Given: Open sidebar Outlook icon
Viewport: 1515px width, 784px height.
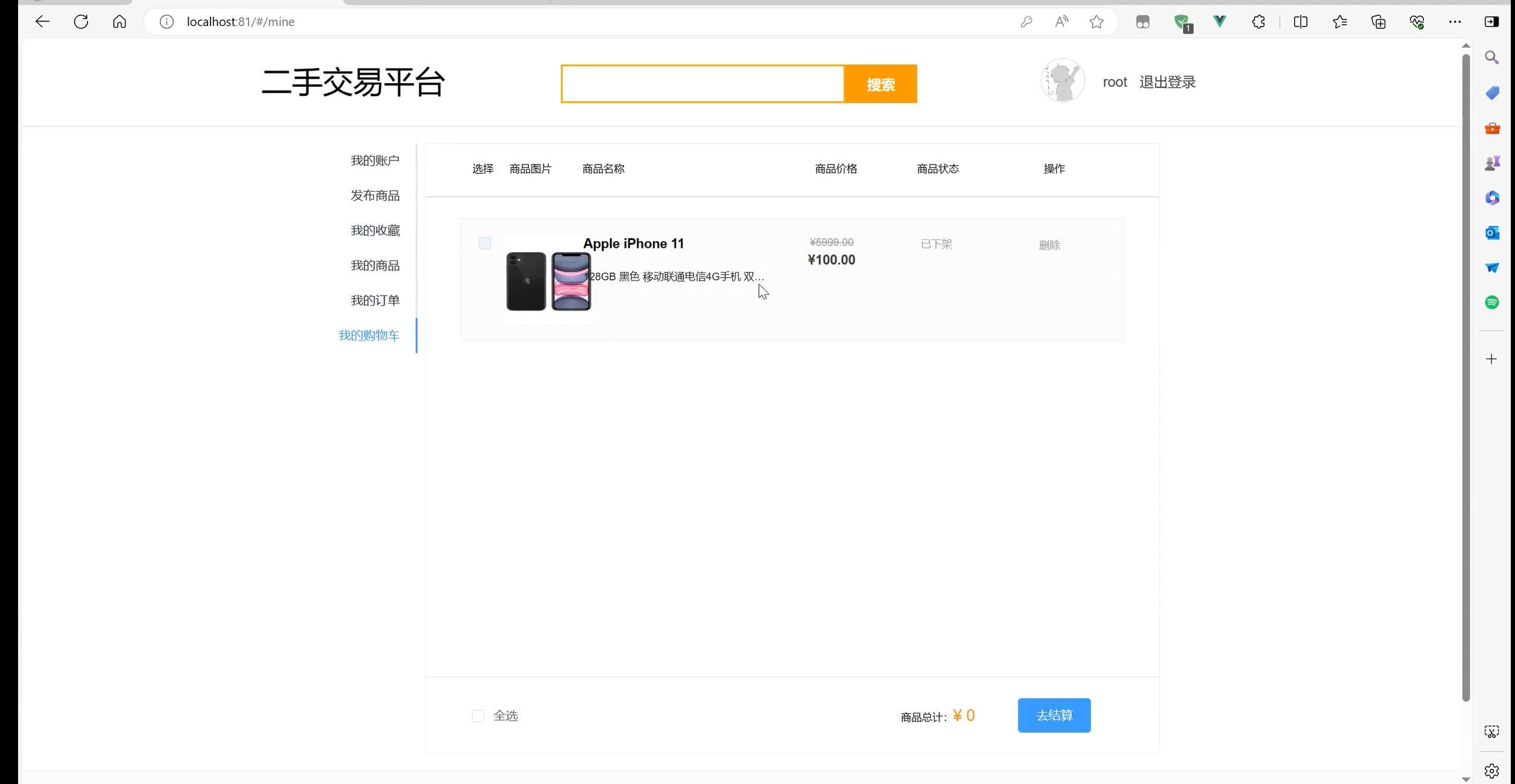Looking at the screenshot, I should coord(1491,233).
